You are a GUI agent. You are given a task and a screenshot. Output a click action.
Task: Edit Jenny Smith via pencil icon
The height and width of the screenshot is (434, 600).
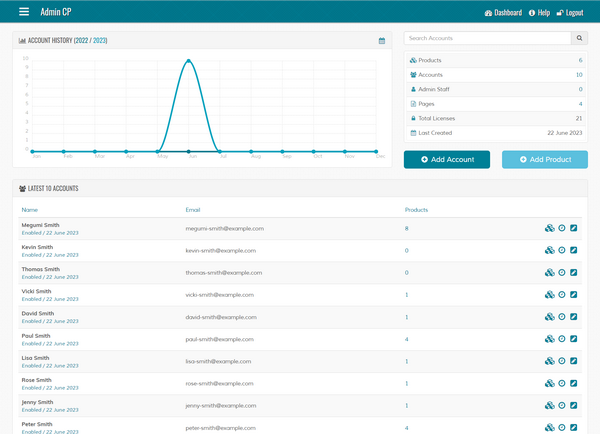[x=573, y=405]
